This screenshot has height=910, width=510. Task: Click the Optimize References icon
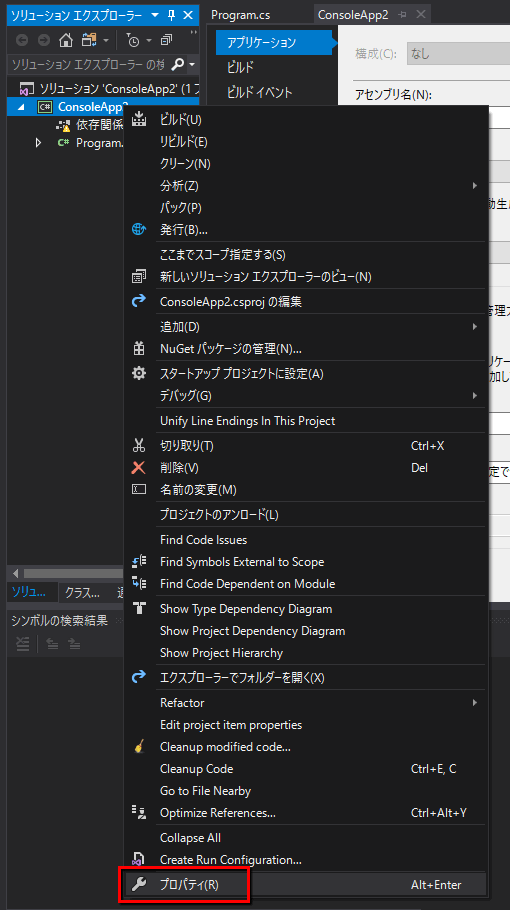coord(139,812)
